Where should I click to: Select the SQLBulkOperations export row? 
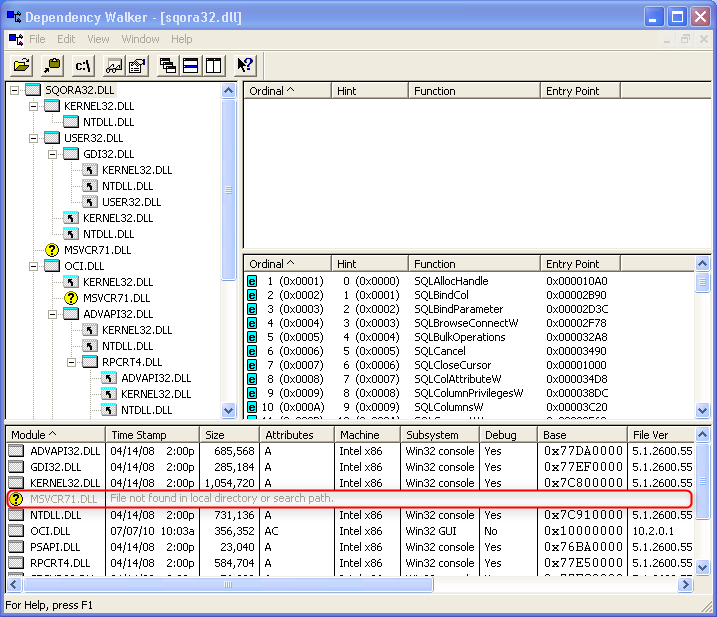click(460, 337)
